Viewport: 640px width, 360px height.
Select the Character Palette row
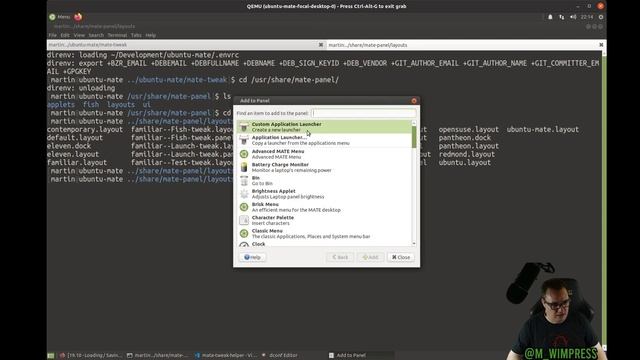324,220
